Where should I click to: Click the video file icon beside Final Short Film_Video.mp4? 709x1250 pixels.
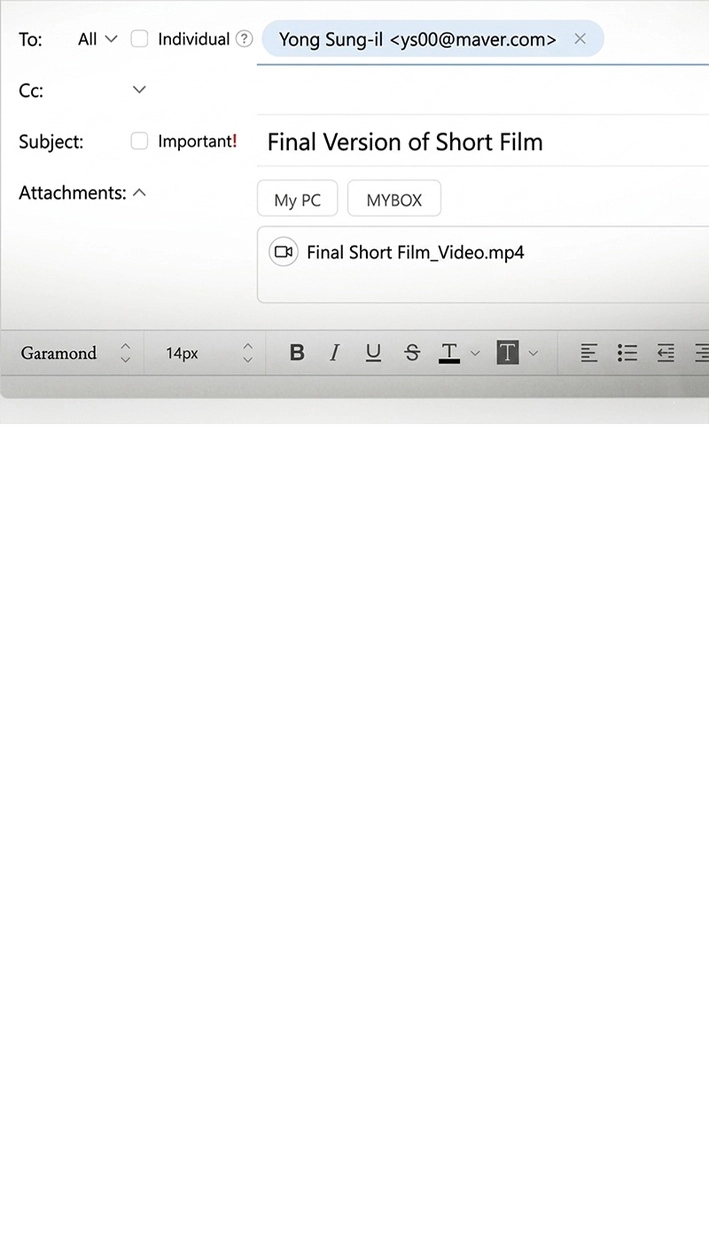click(x=284, y=252)
